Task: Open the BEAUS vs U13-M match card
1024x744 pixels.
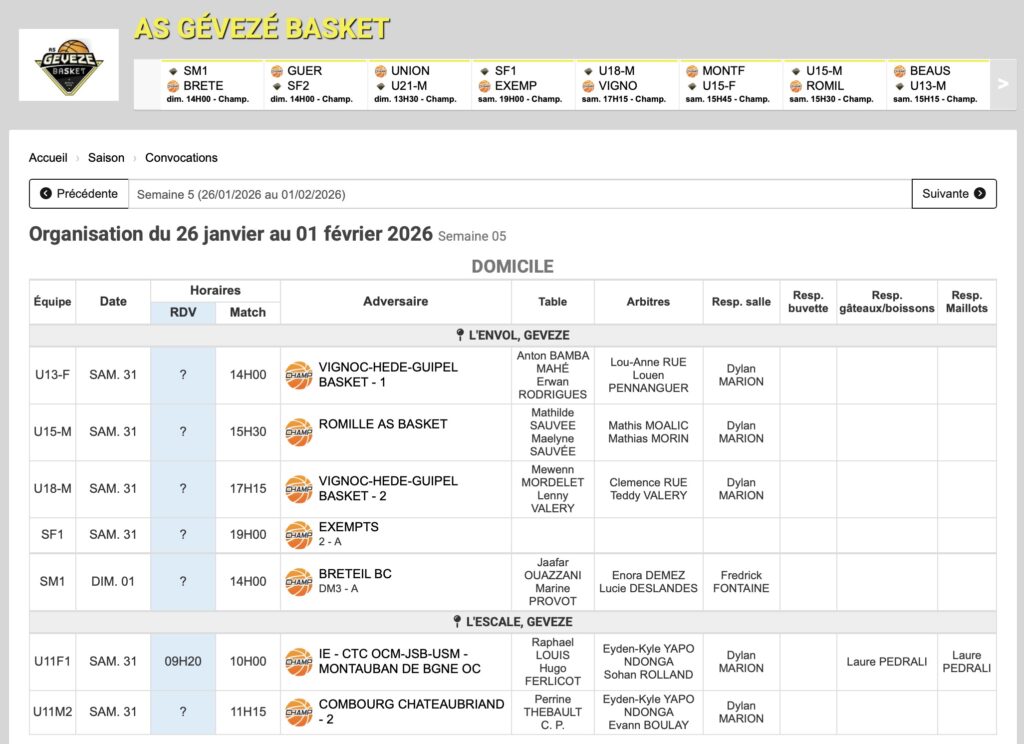Action: coord(937,85)
